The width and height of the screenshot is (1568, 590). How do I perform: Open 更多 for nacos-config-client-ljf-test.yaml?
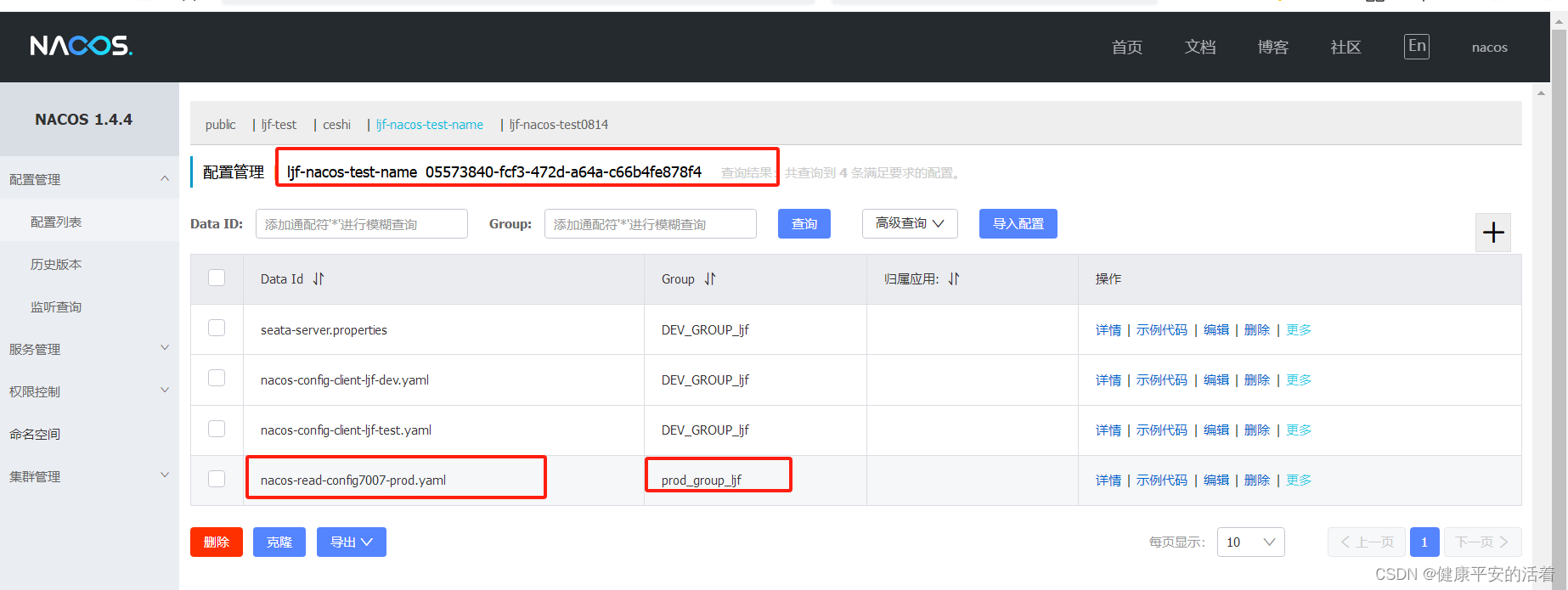tap(1299, 430)
